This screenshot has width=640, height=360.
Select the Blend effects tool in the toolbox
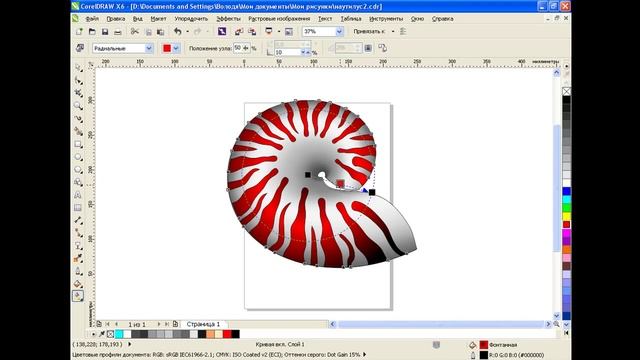78,245
